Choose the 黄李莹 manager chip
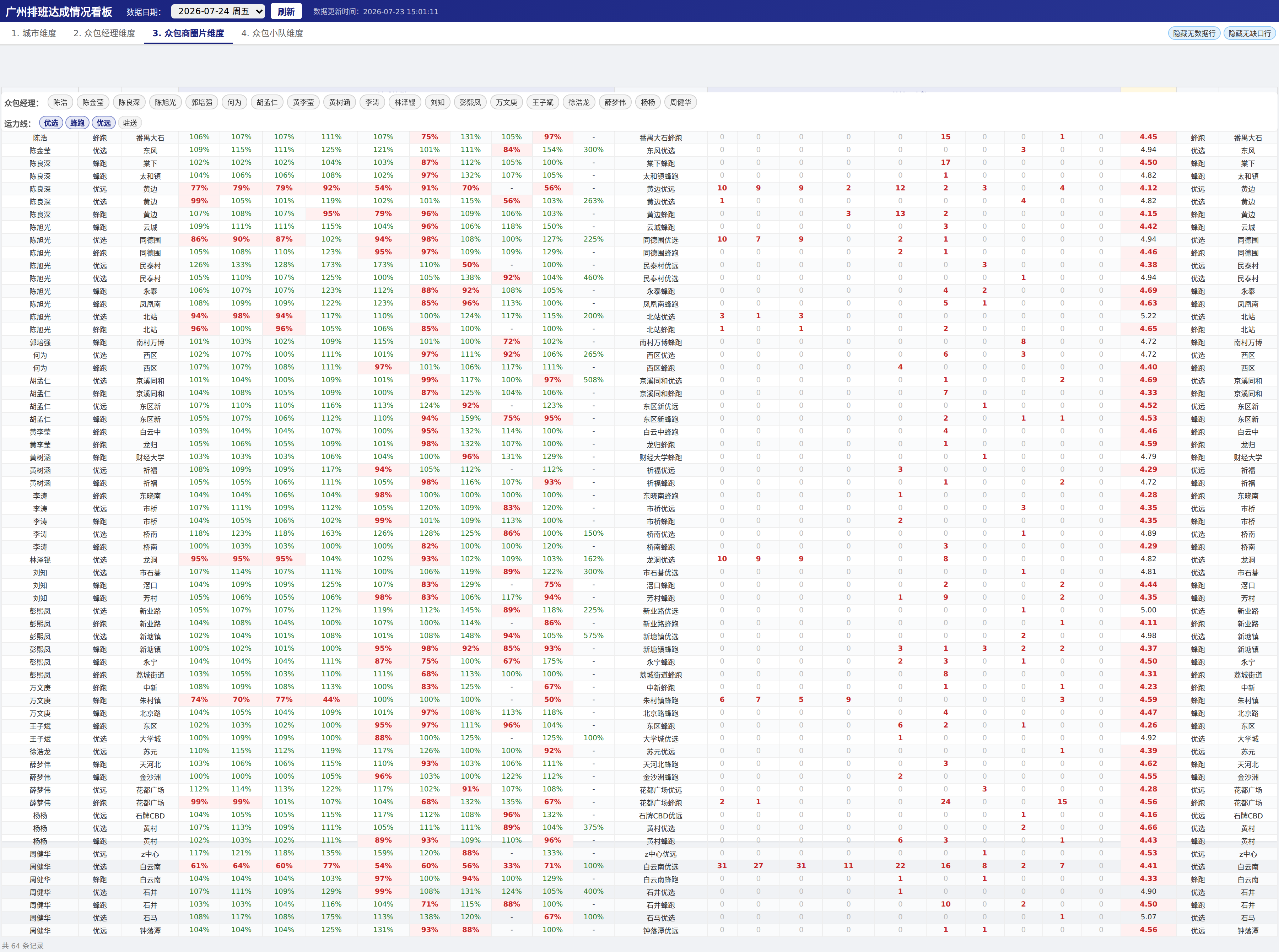This screenshot has height=952, width=1279. click(x=303, y=103)
